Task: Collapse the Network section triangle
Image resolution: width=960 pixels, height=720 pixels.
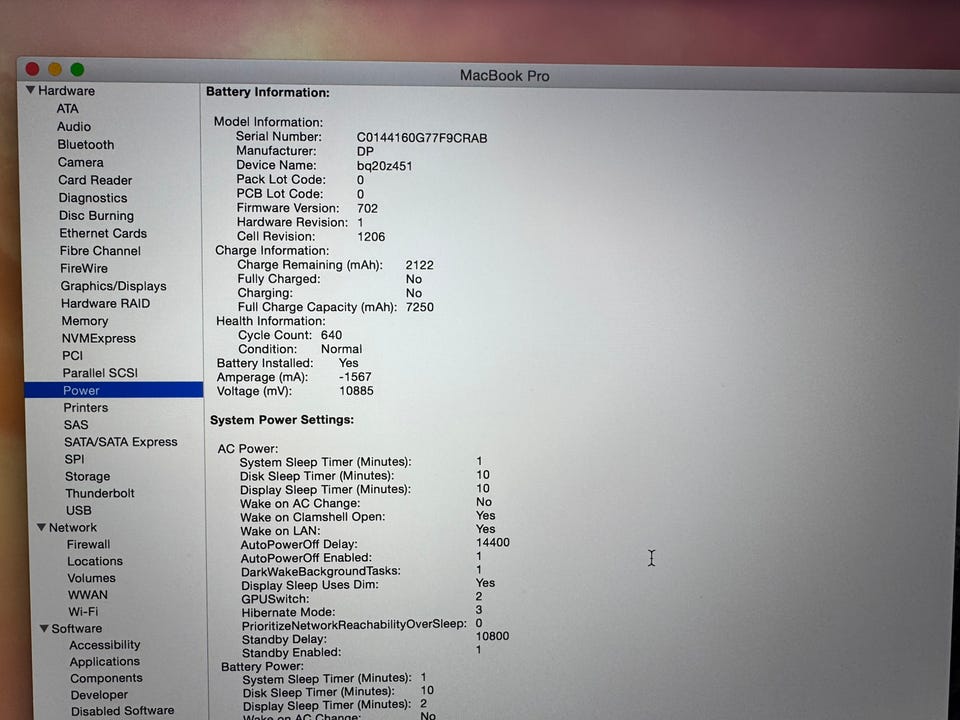Action: tap(41, 527)
